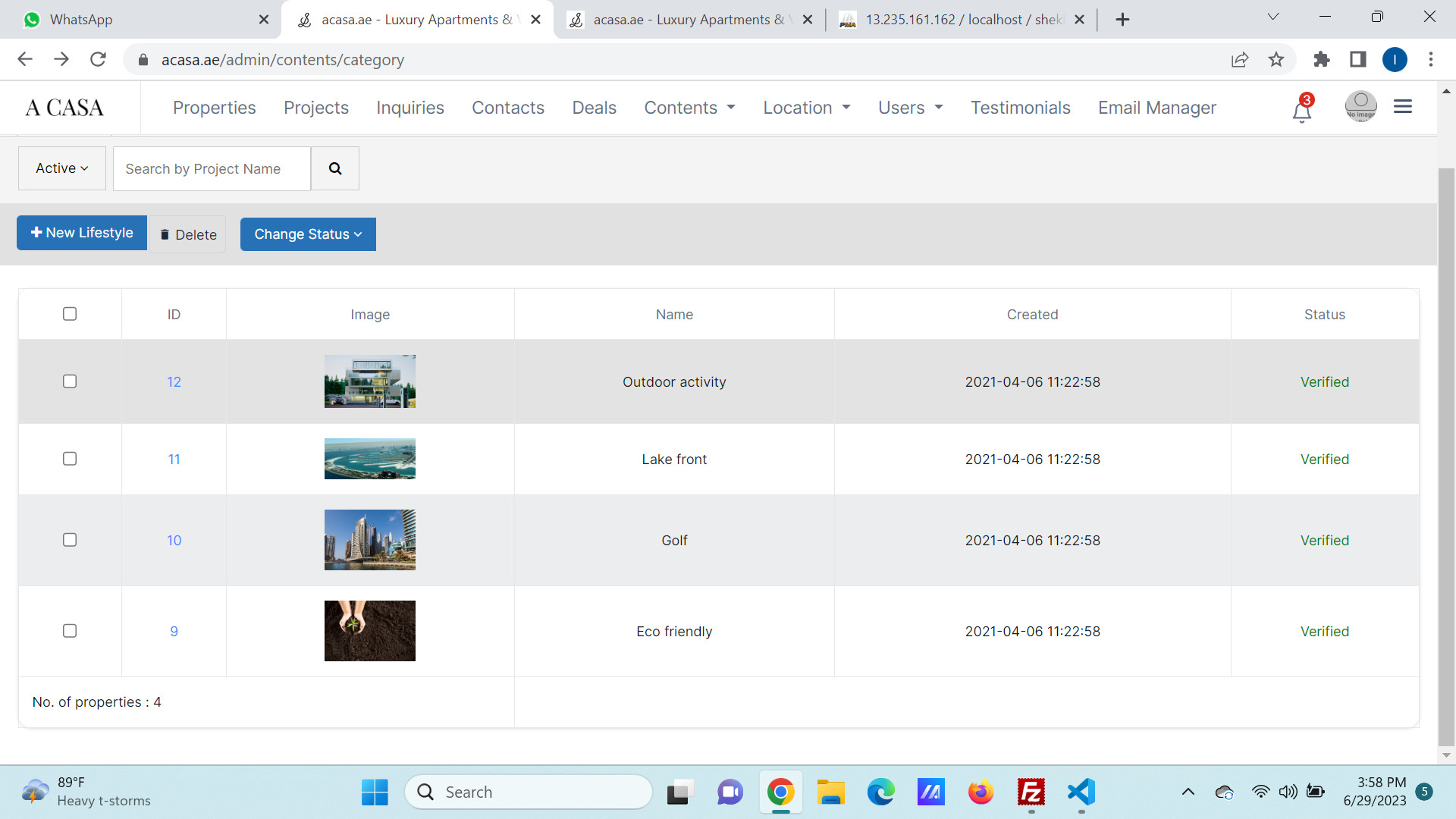
Task: Open the Change Status dropdown
Action: [x=308, y=234]
